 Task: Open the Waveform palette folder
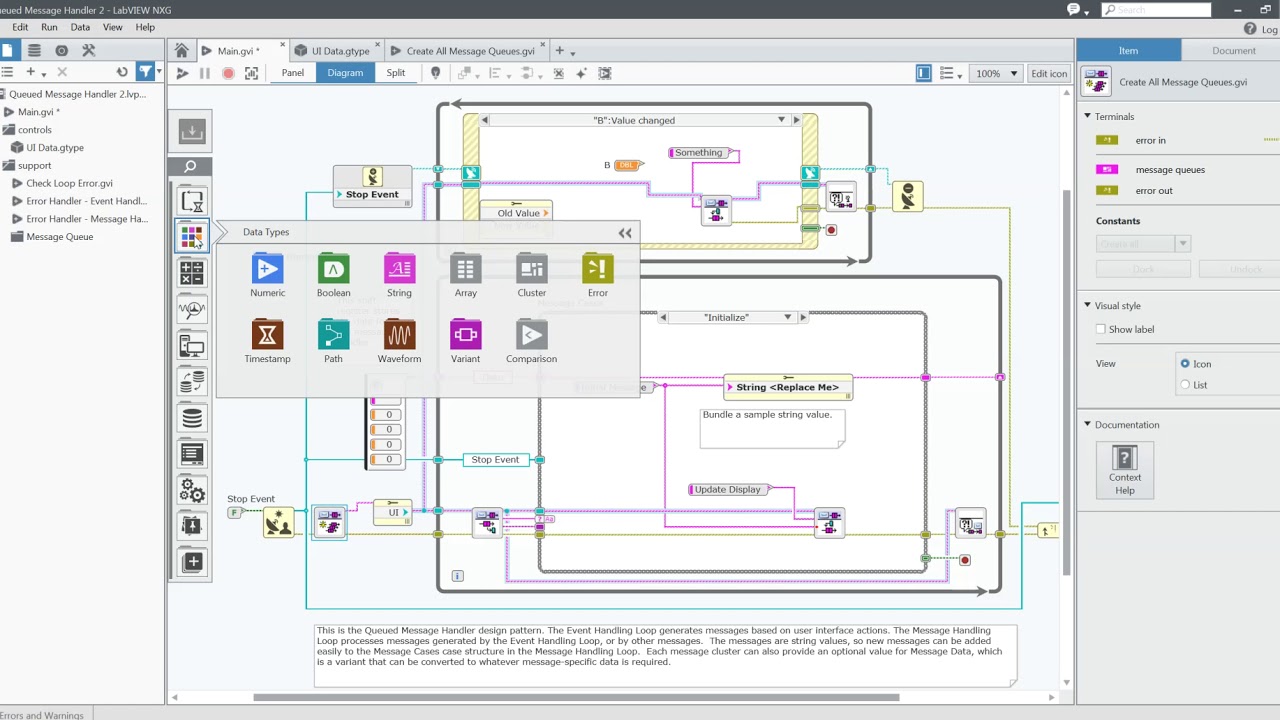pos(399,342)
